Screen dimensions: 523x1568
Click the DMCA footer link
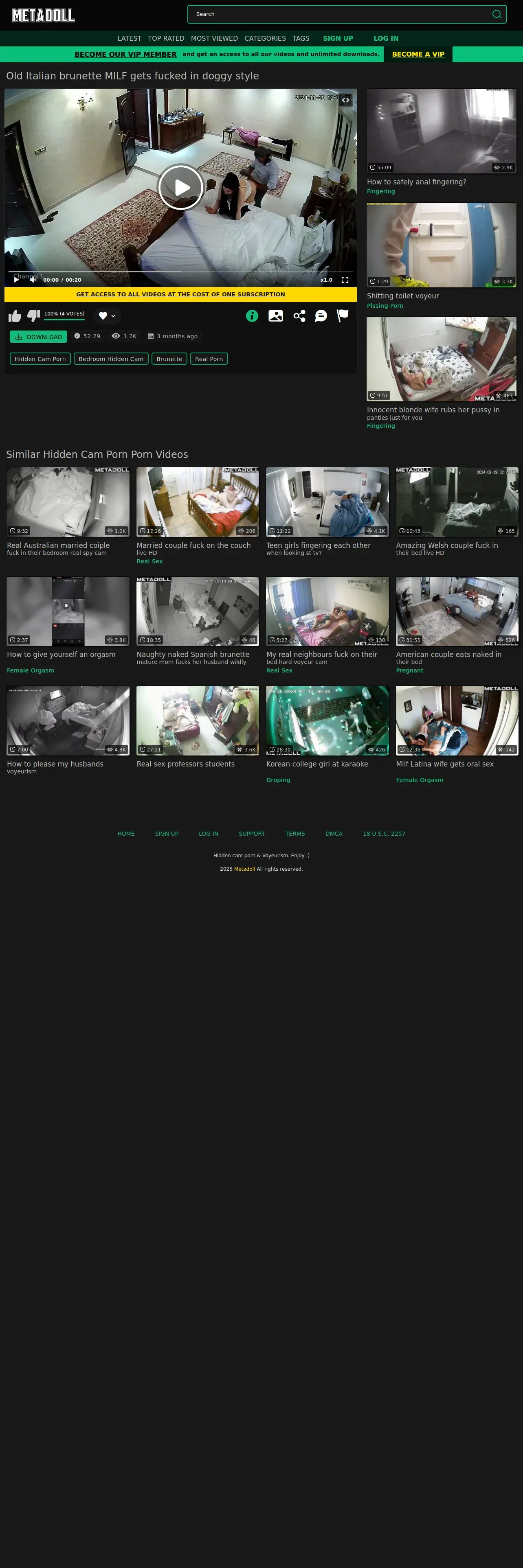click(x=334, y=834)
